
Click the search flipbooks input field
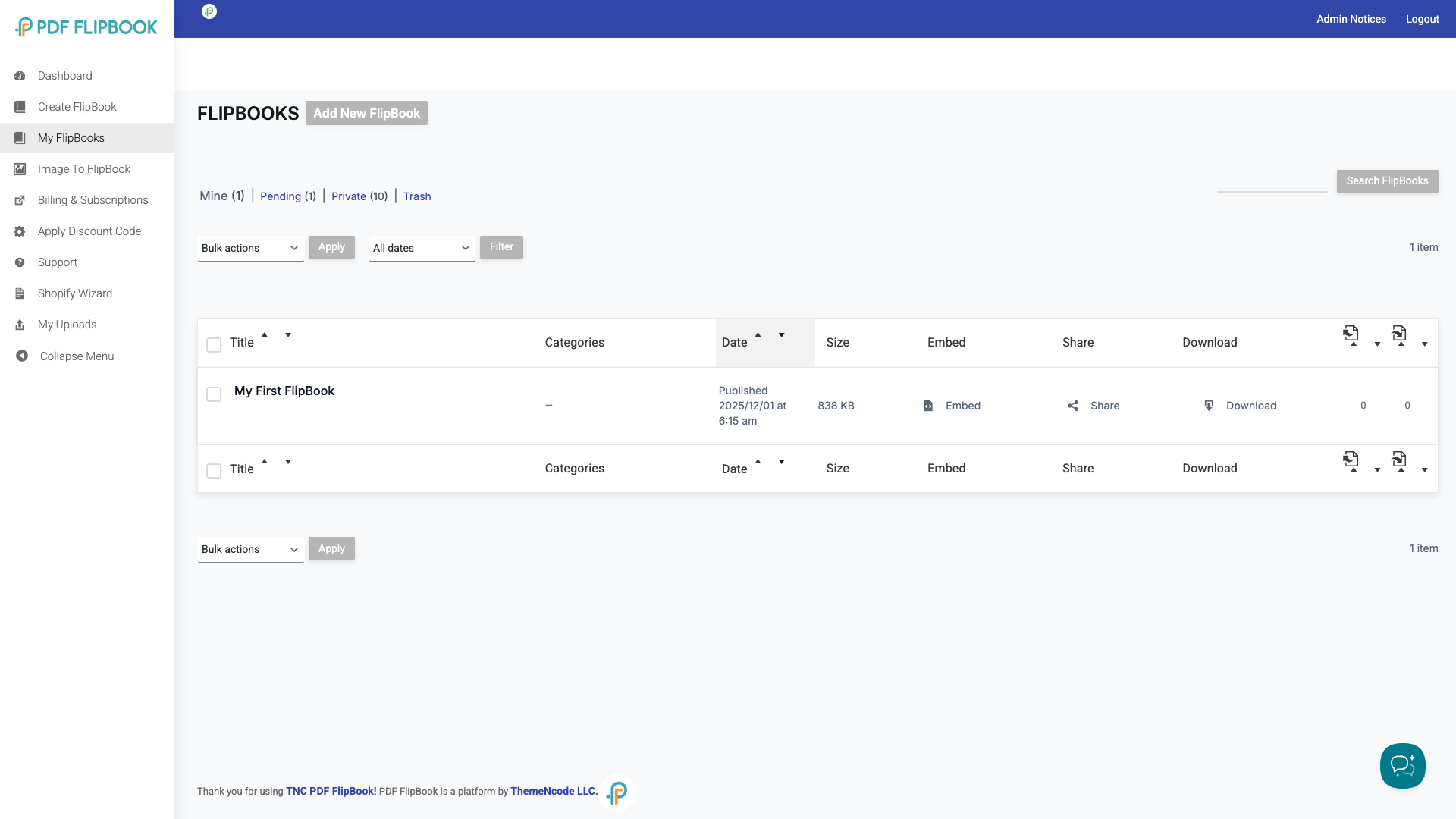pos(1272,181)
